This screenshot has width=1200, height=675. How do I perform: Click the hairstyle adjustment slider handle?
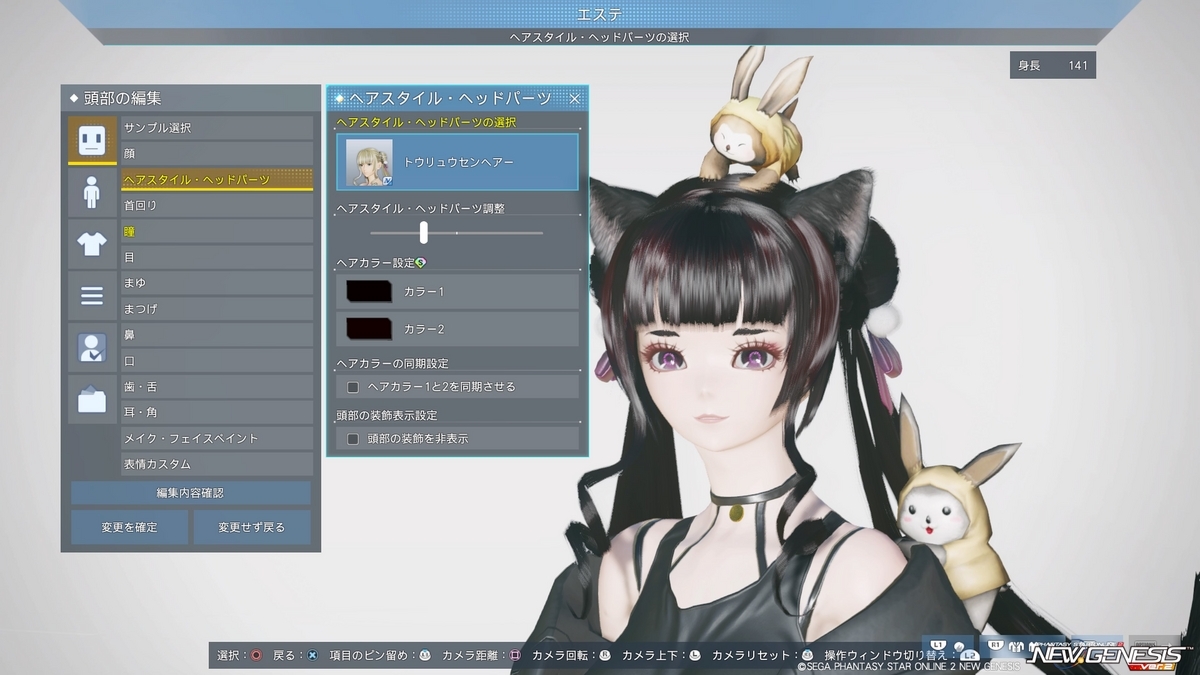pos(424,232)
